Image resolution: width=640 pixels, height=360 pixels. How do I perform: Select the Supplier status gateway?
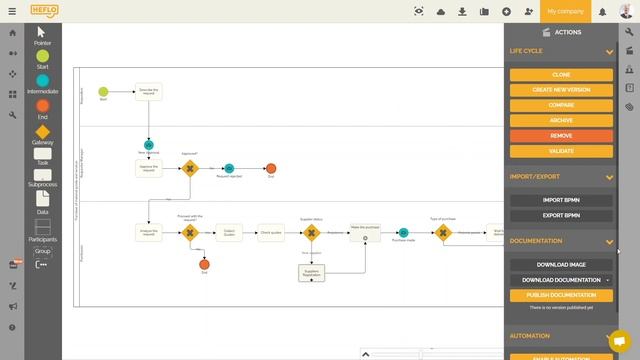coord(311,233)
